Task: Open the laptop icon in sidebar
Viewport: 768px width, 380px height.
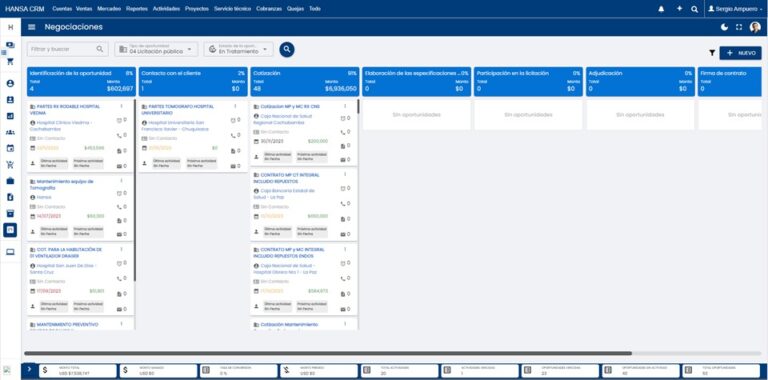Action: (x=10, y=252)
